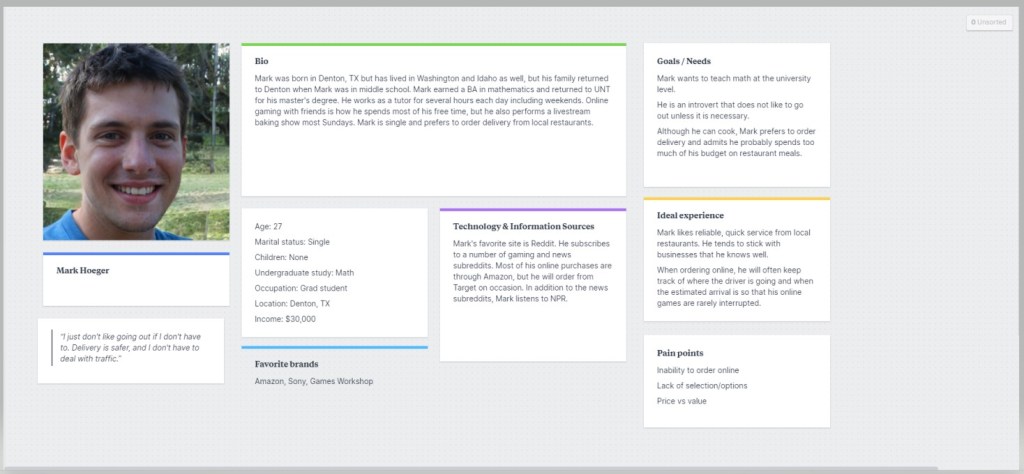Select Mark Hoeger's portrait photo
The width and height of the screenshot is (1024, 474).
136,141
